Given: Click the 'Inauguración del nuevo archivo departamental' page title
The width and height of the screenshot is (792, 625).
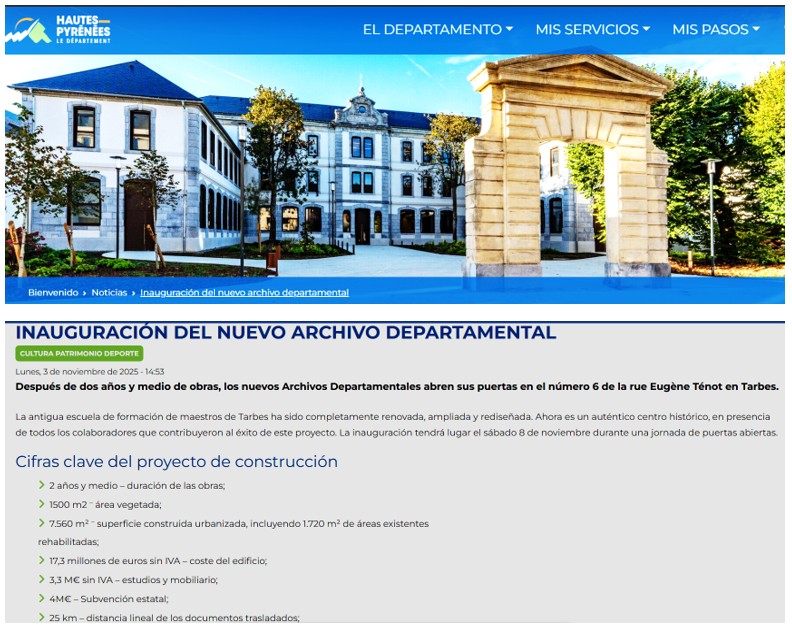Looking at the screenshot, I should coord(286,333).
